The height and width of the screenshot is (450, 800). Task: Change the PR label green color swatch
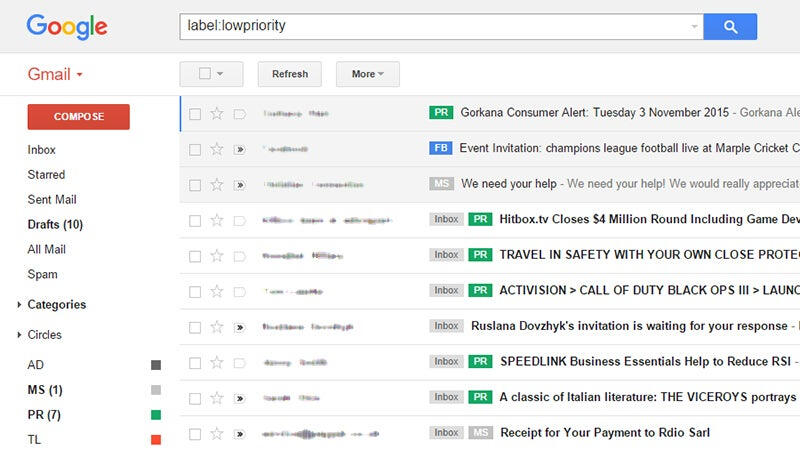click(x=156, y=415)
